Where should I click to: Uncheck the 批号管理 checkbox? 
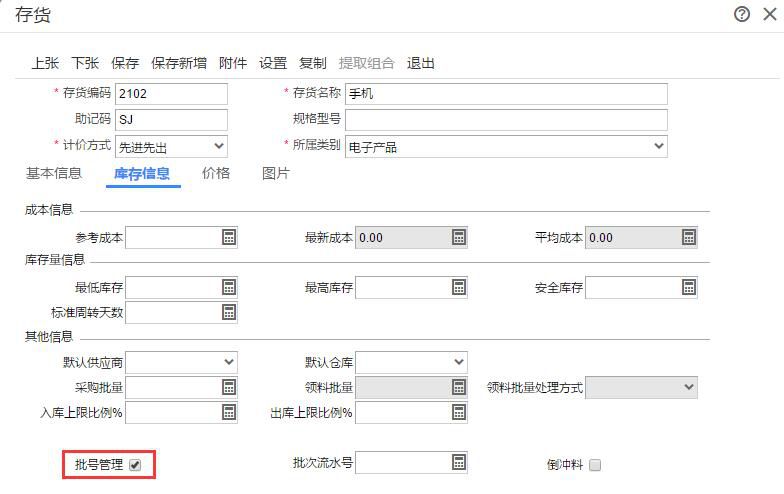point(135,465)
